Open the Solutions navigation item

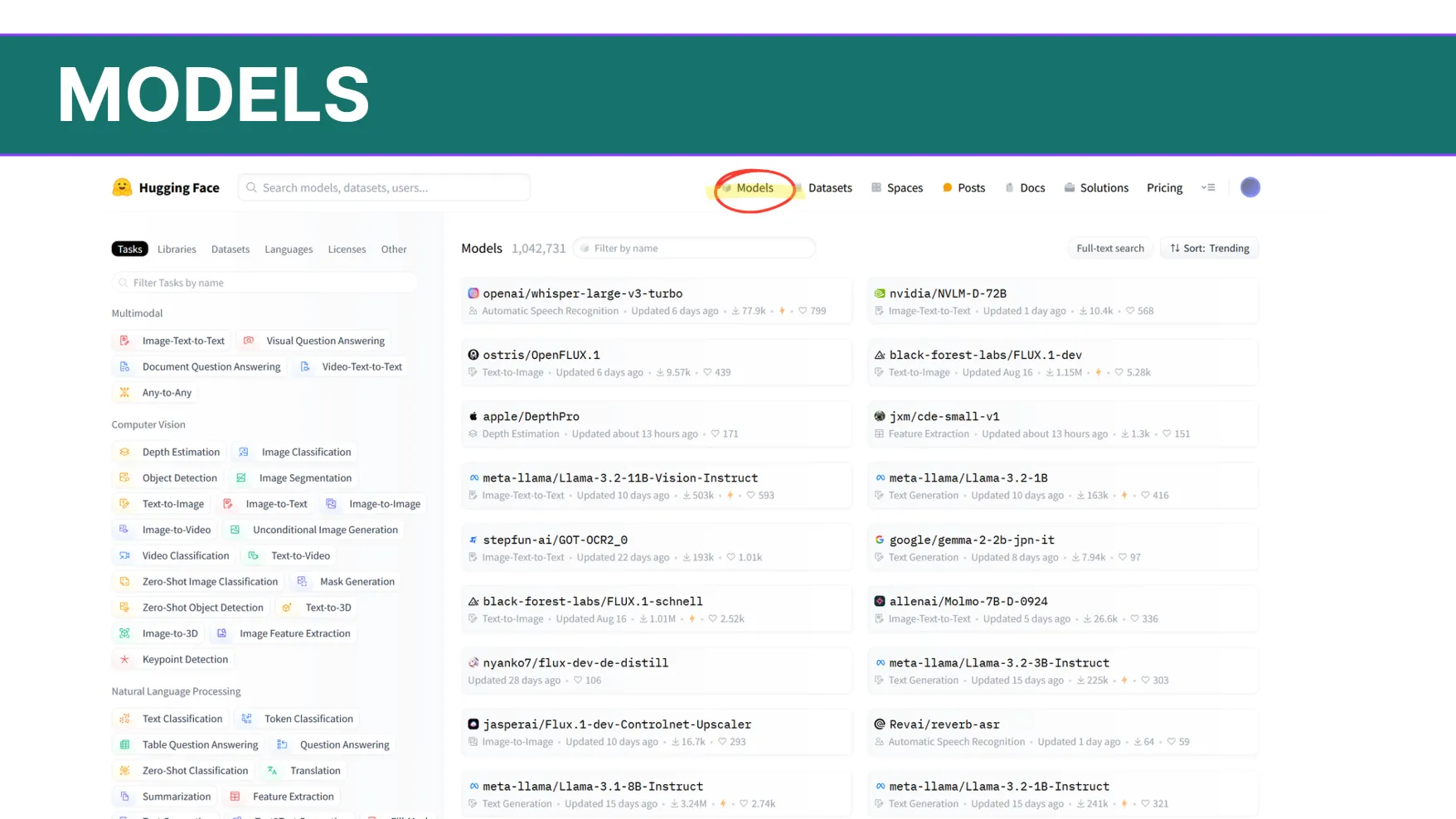pos(1096,187)
